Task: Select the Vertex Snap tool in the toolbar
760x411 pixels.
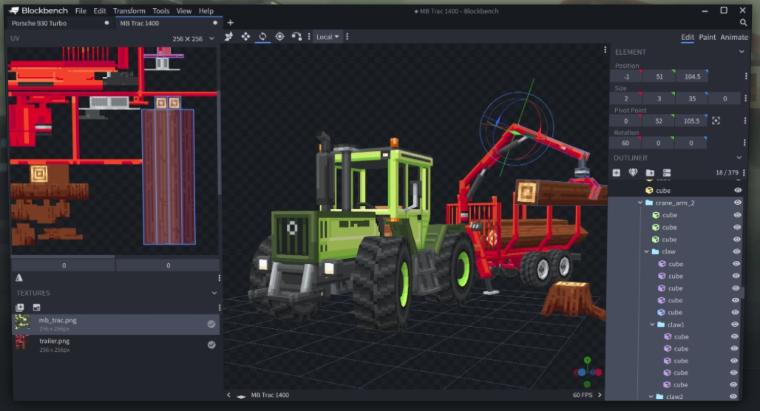Action: pyautogui.click(x=297, y=37)
